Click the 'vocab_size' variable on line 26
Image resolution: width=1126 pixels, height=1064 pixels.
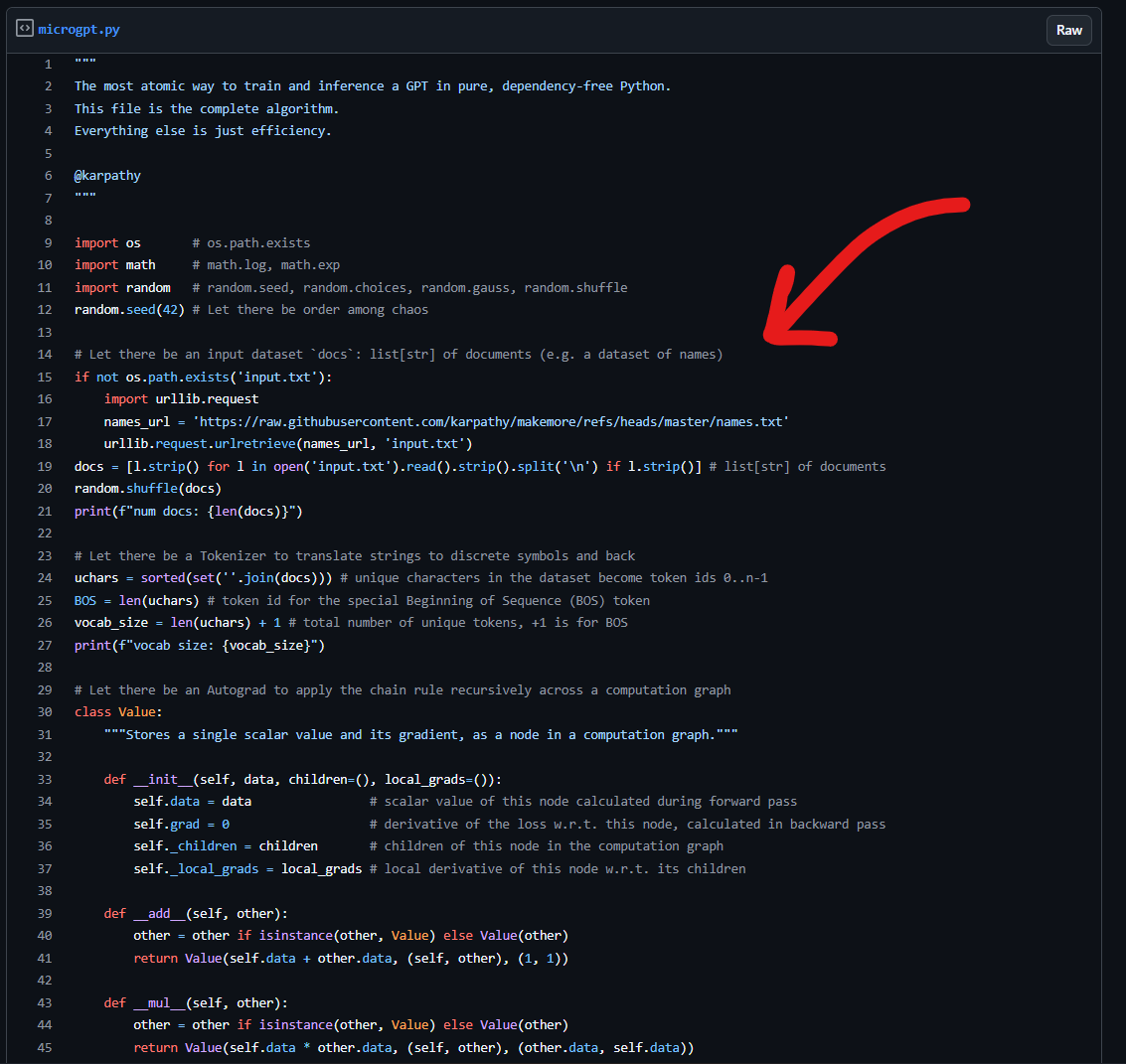click(111, 623)
